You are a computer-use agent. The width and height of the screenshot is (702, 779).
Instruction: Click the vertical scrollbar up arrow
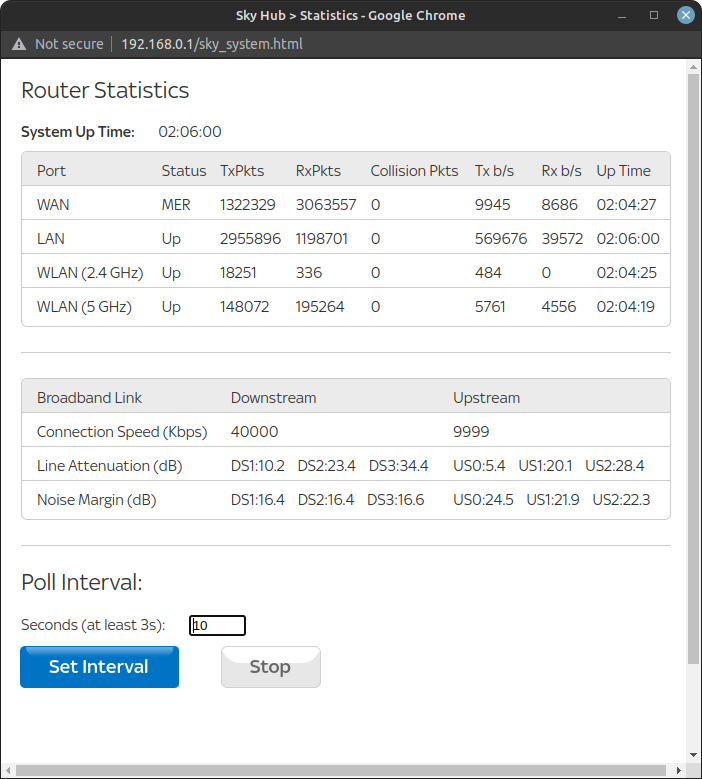[694, 67]
